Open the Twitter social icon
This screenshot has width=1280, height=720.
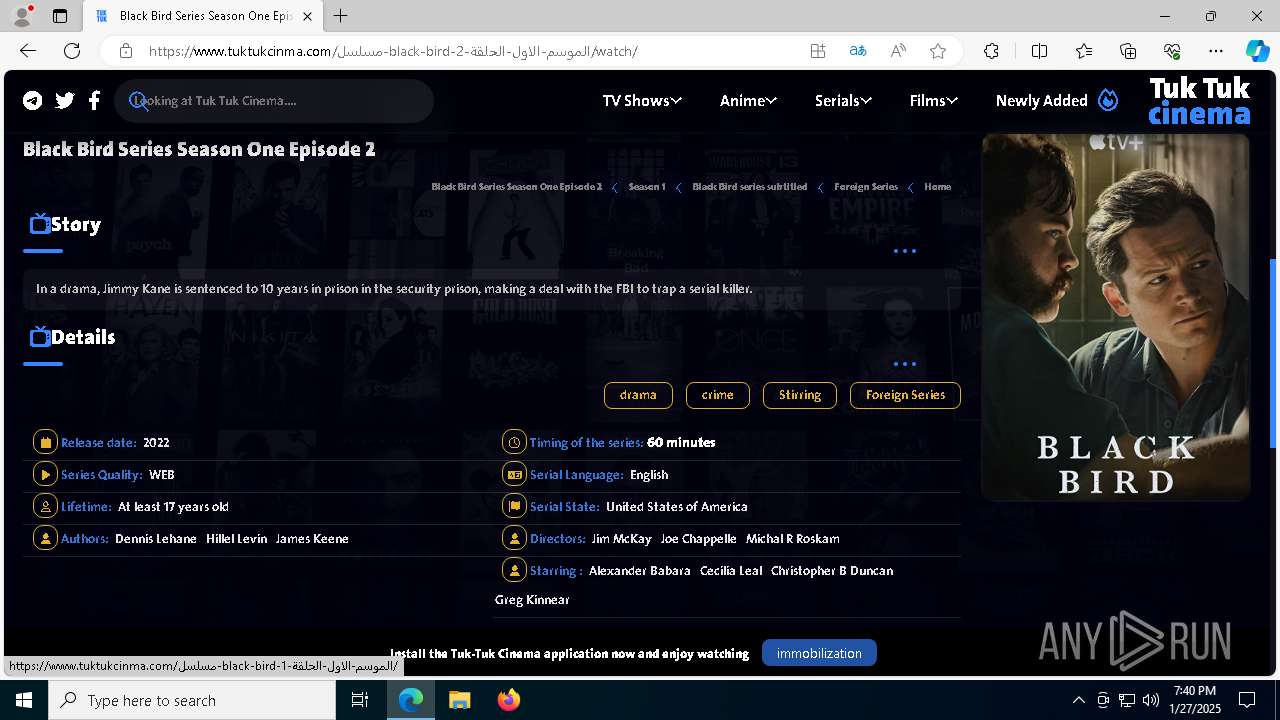[65, 100]
